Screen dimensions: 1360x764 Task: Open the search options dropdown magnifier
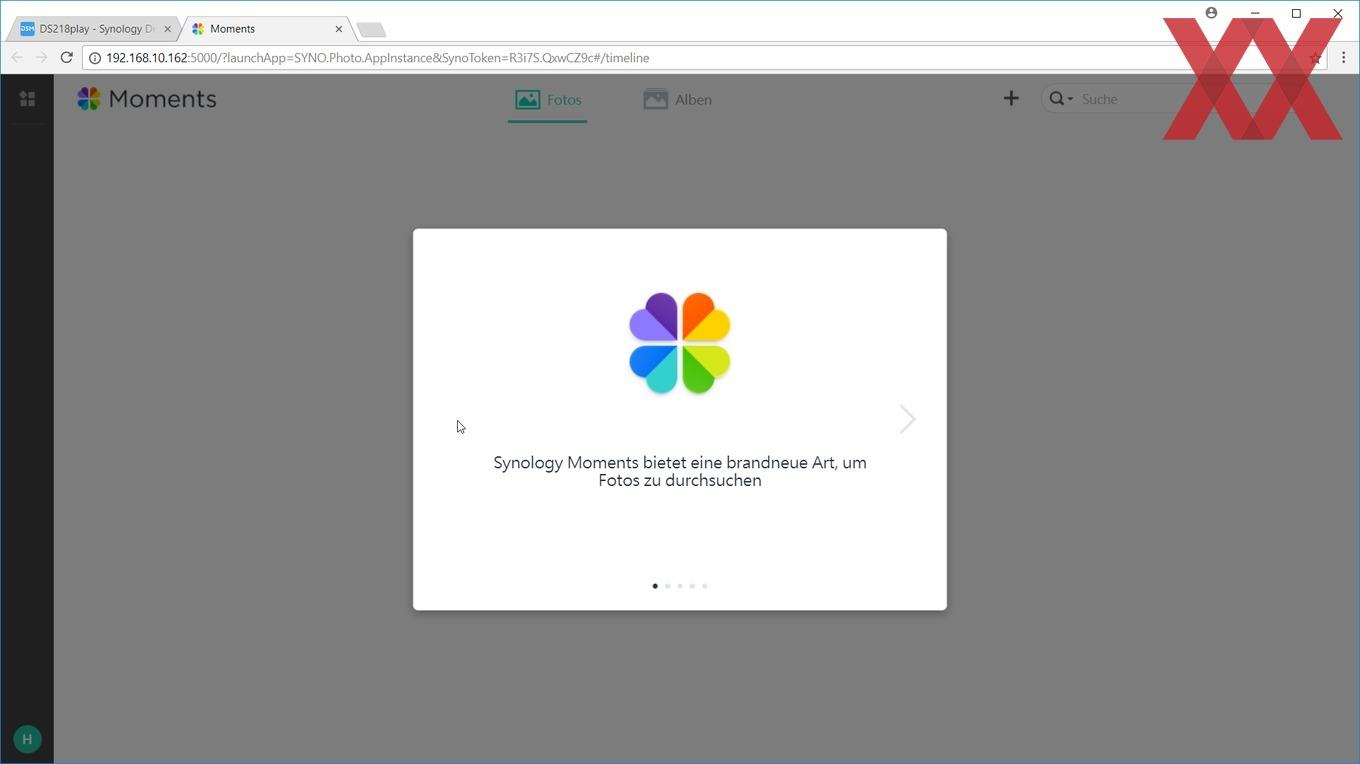coord(1060,99)
